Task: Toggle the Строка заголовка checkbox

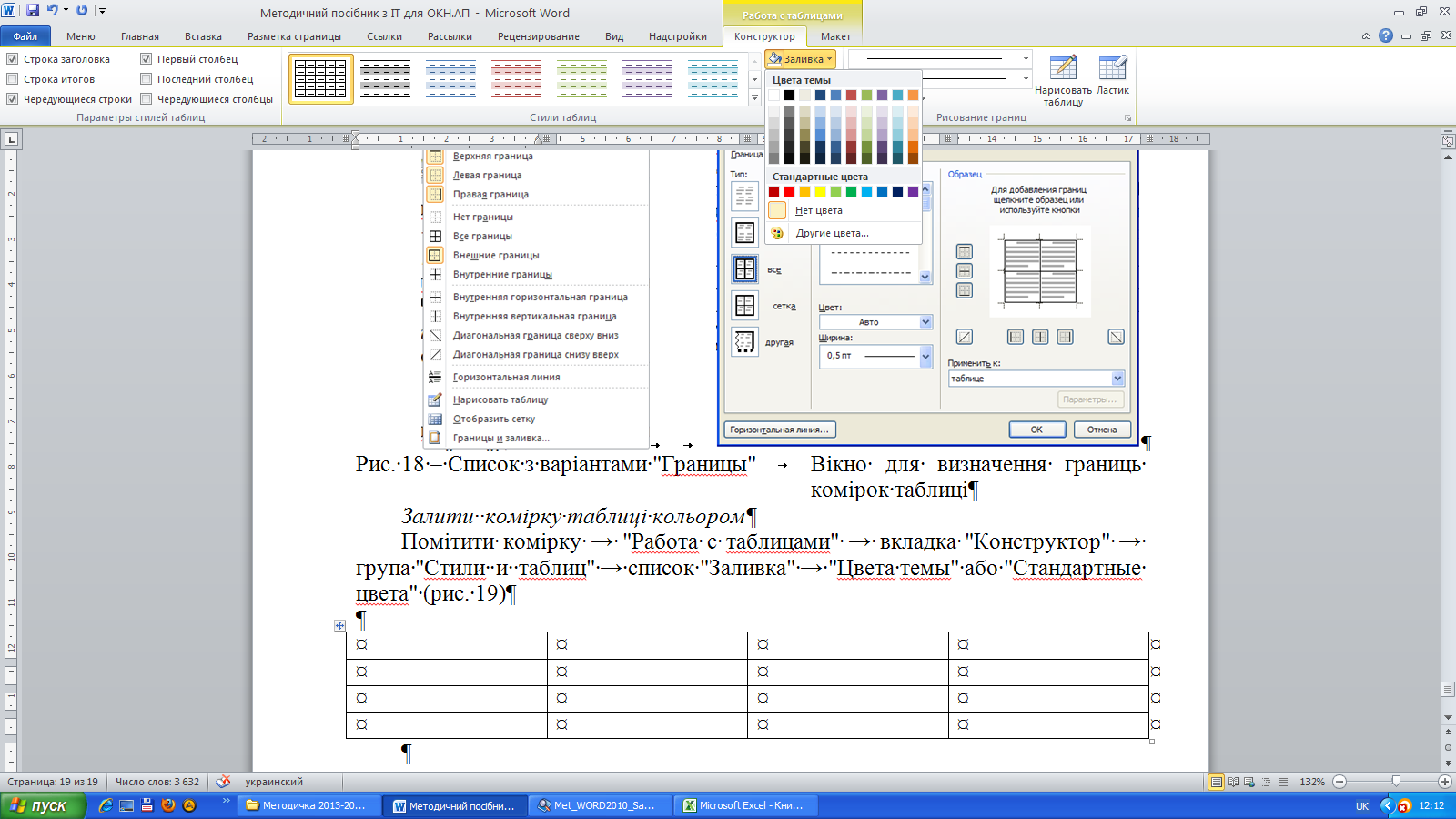Action: [13, 59]
